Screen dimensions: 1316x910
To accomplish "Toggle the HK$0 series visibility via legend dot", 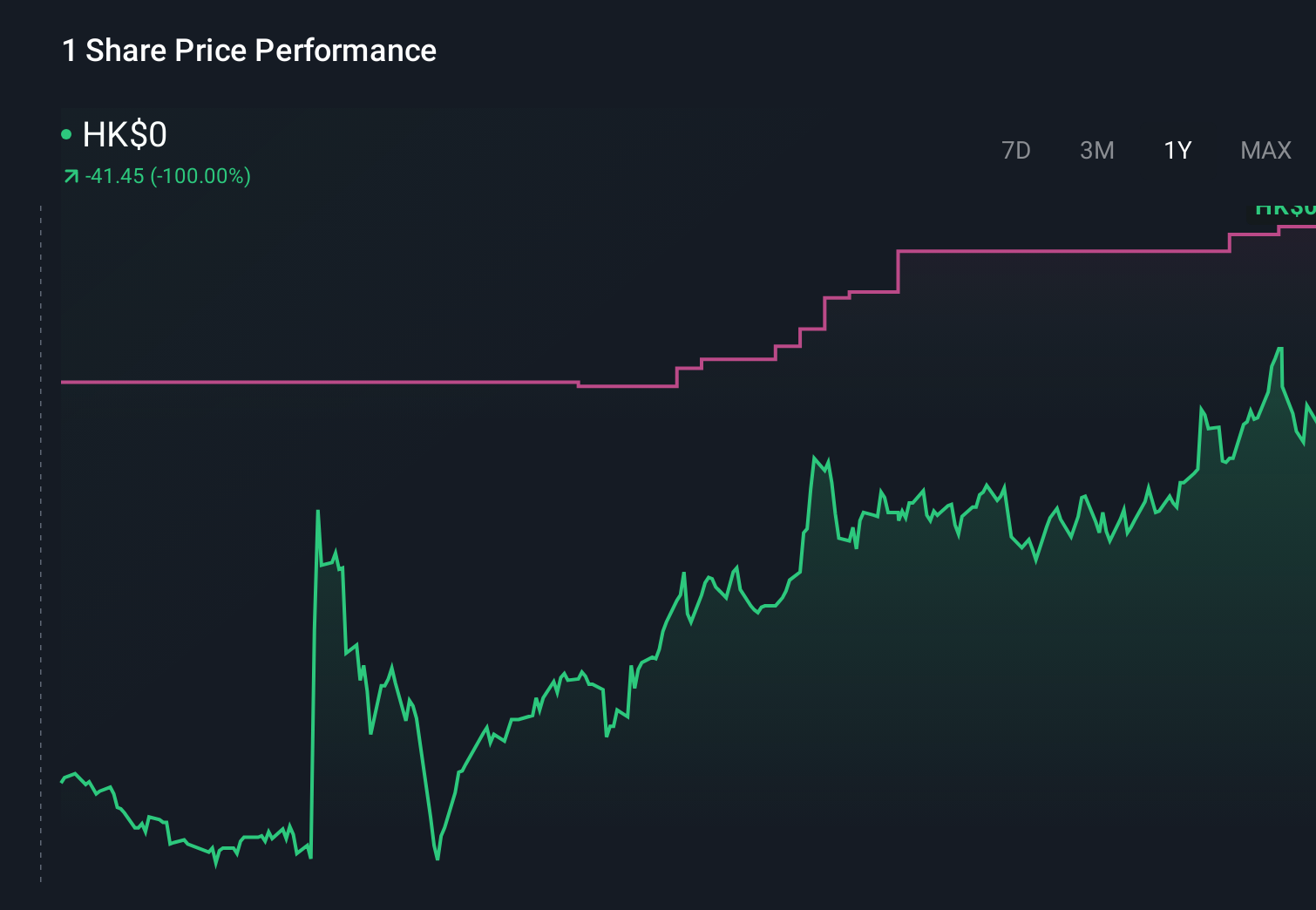I will (64, 133).
